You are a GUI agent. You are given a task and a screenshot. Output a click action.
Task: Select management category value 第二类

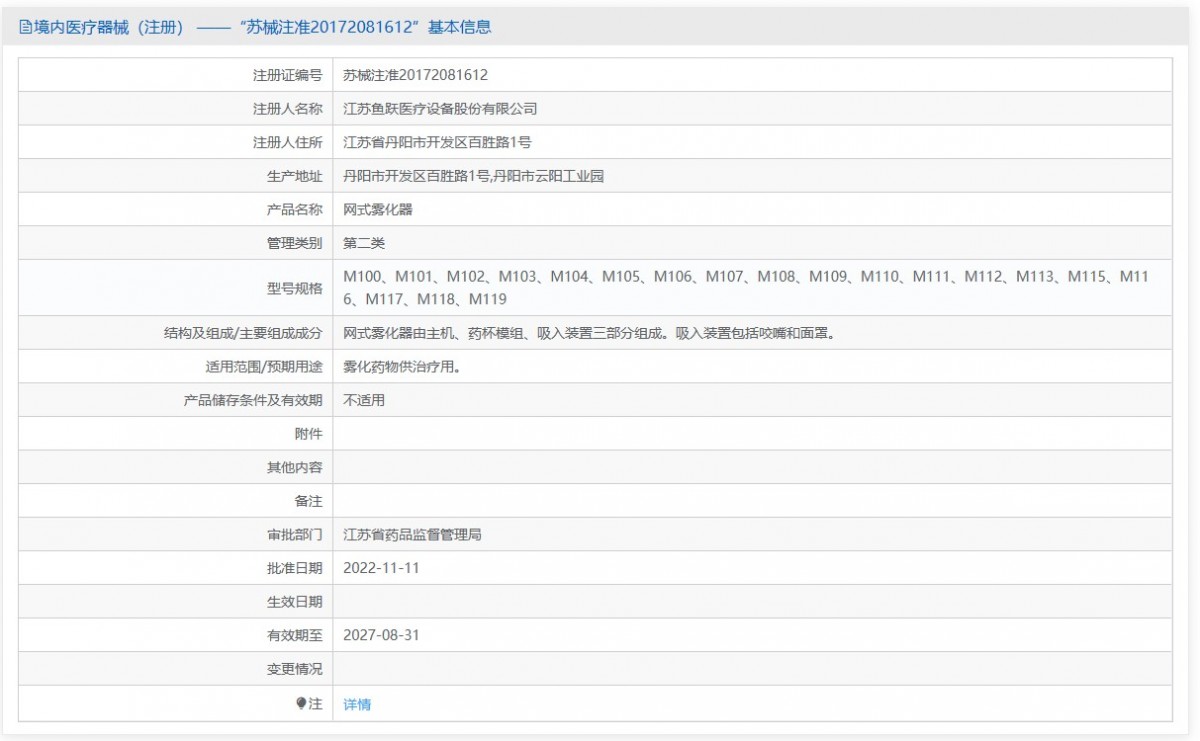[x=364, y=243]
